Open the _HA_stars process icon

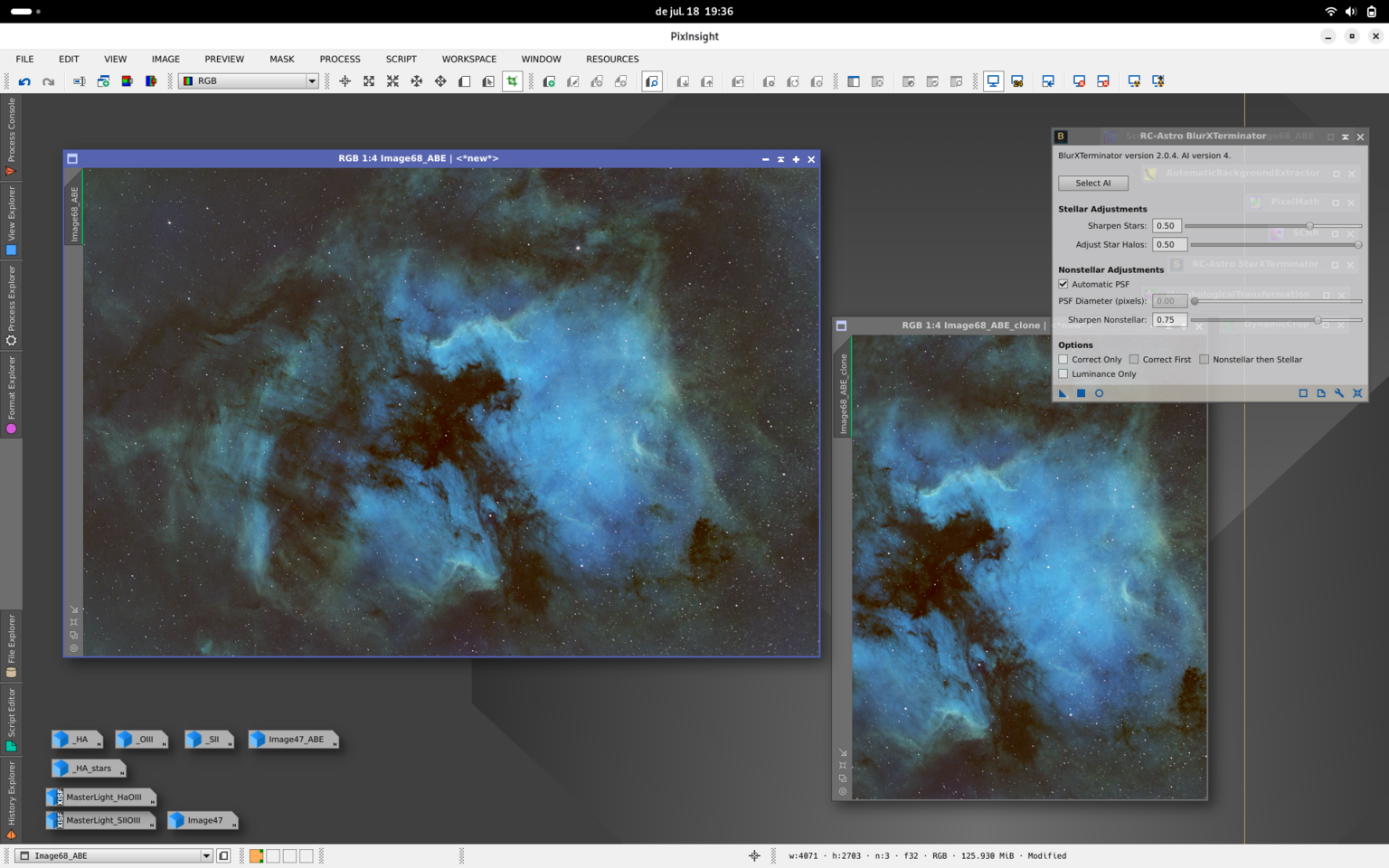tap(89, 769)
